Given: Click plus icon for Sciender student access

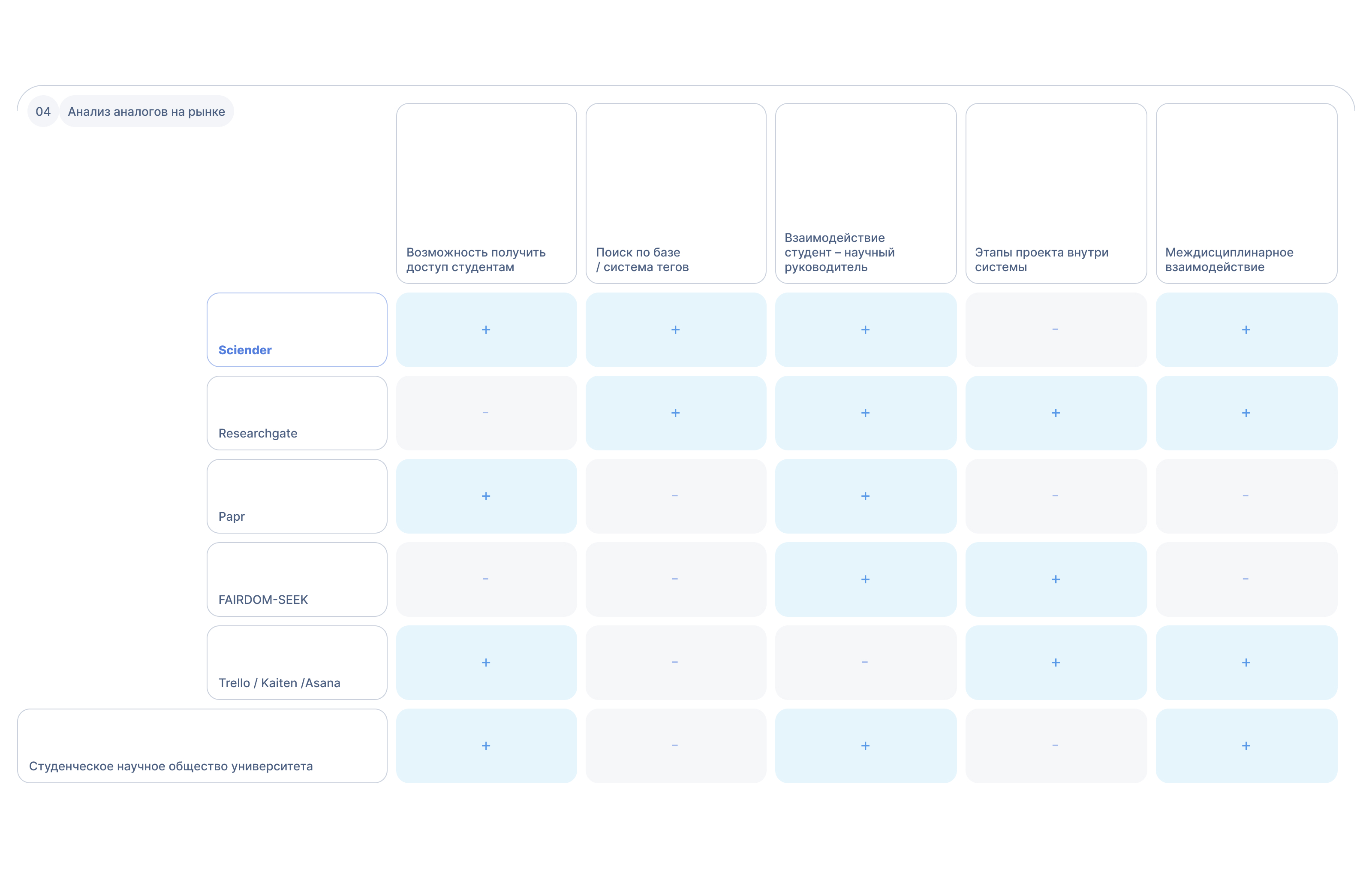Looking at the screenshot, I should click(485, 329).
